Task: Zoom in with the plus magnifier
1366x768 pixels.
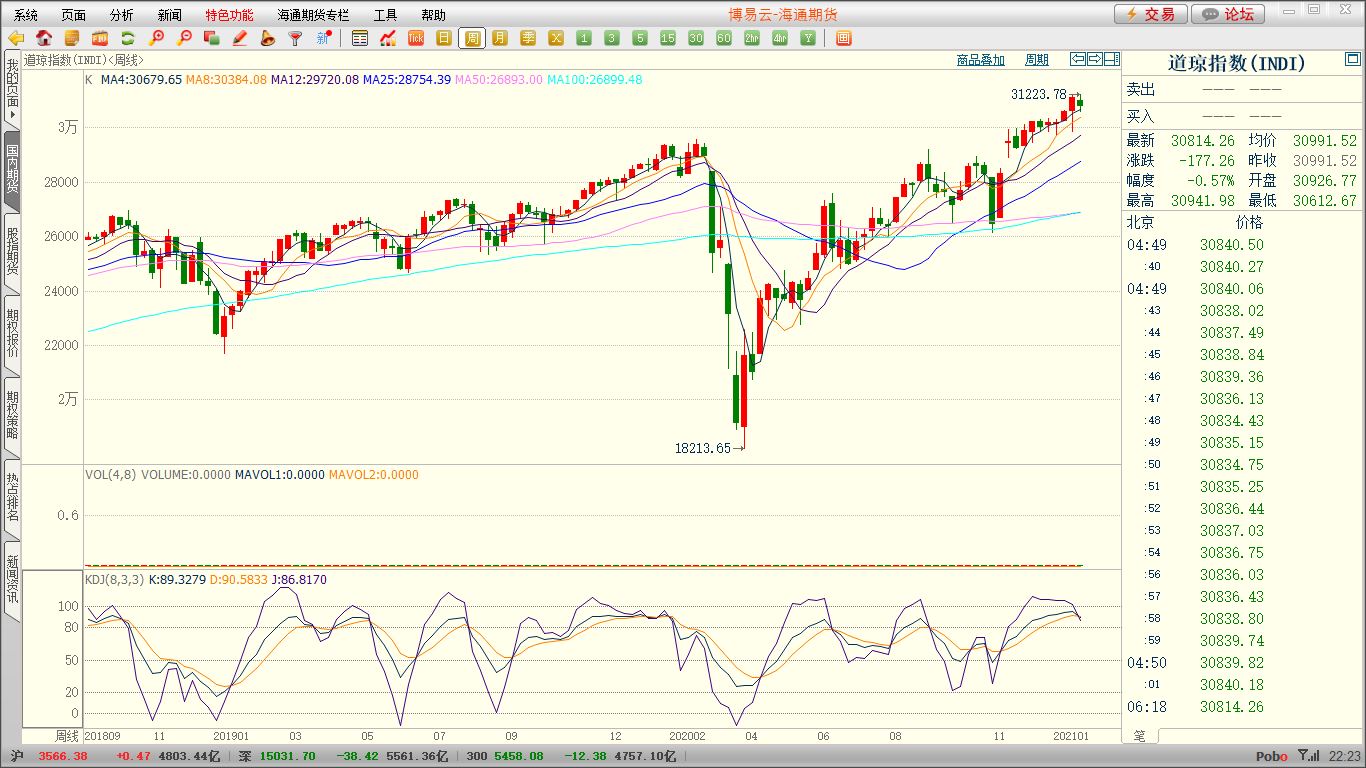Action: click(x=156, y=38)
